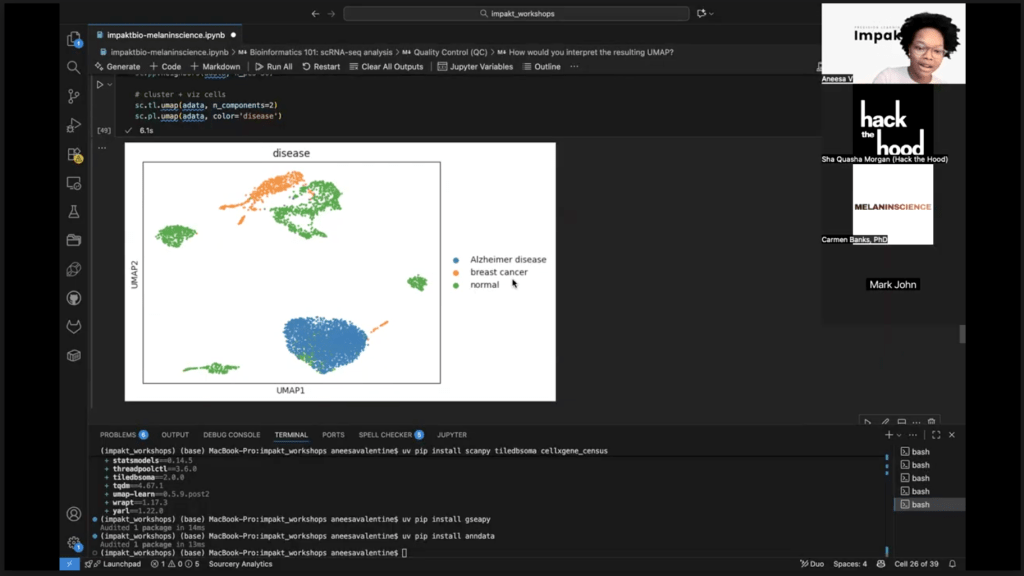Open the new terminal launch profile dropdown
This screenshot has height=576, width=1024.
[899, 435]
